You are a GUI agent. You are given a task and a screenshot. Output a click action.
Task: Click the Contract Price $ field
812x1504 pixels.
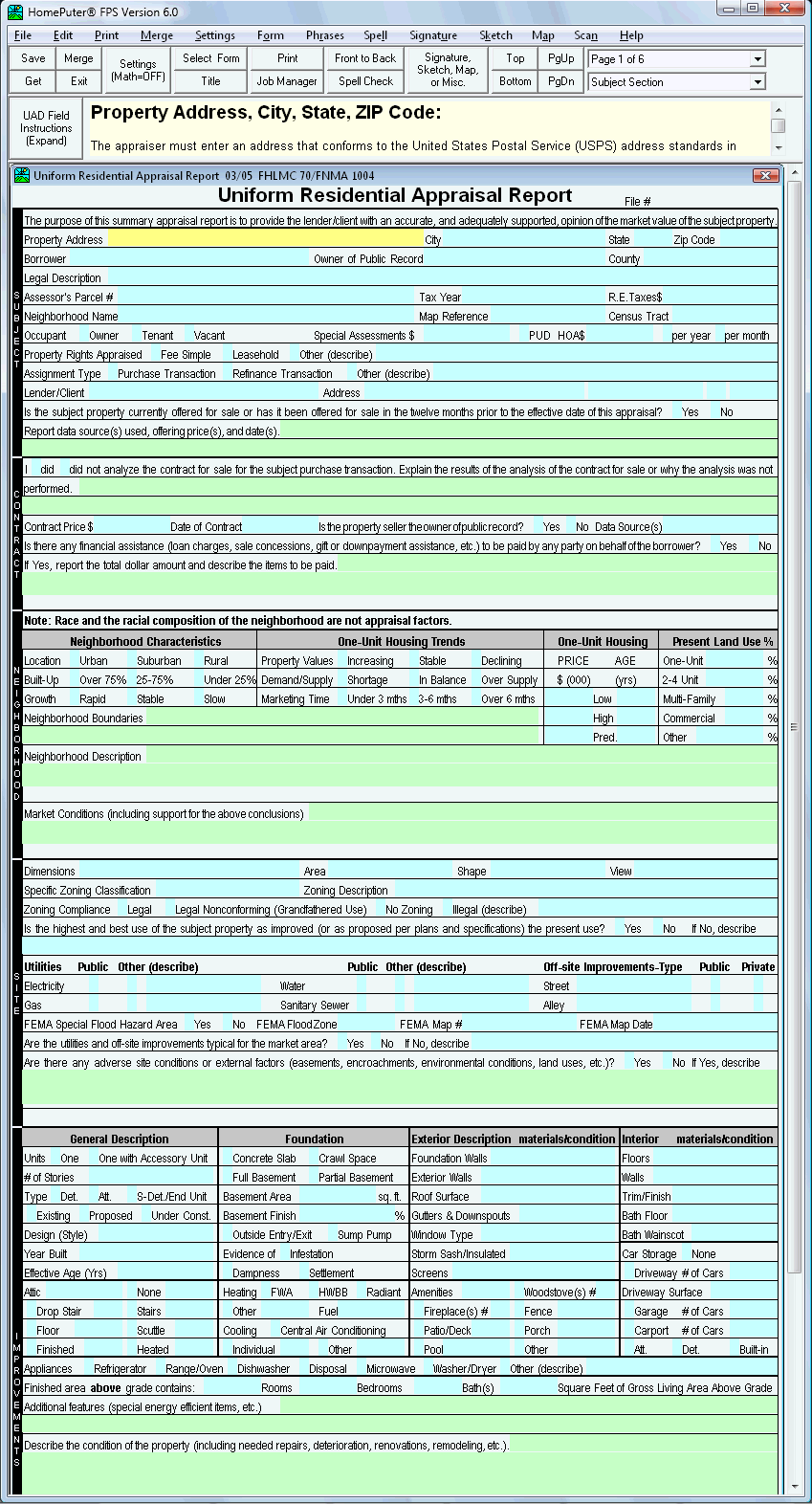(130, 526)
